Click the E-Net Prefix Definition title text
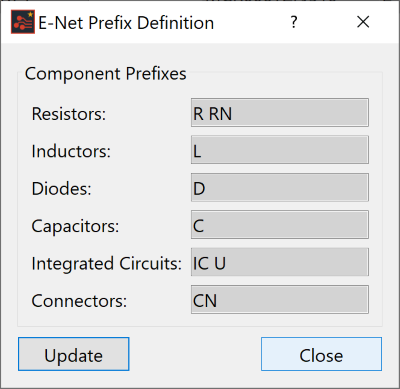The height and width of the screenshot is (389, 400). pyautogui.click(x=126, y=23)
